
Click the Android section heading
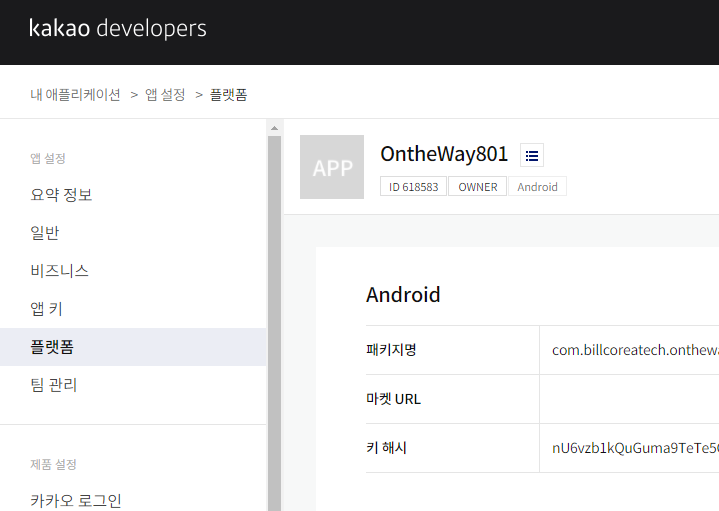[403, 294]
